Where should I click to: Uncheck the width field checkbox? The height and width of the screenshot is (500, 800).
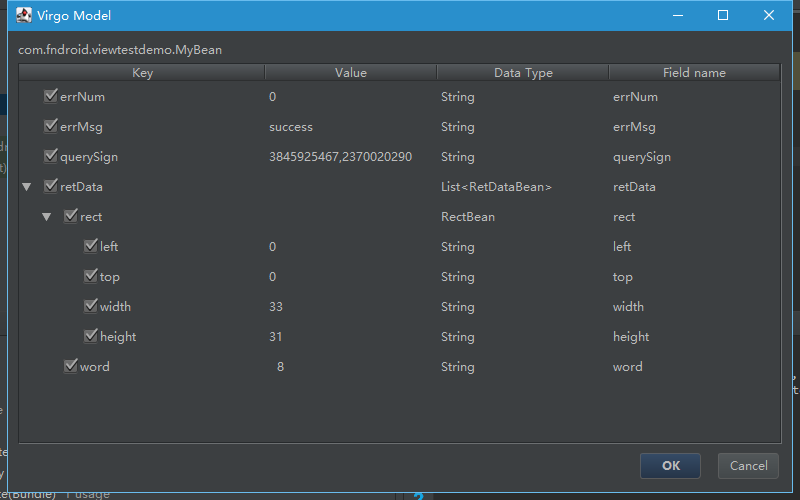(91, 307)
